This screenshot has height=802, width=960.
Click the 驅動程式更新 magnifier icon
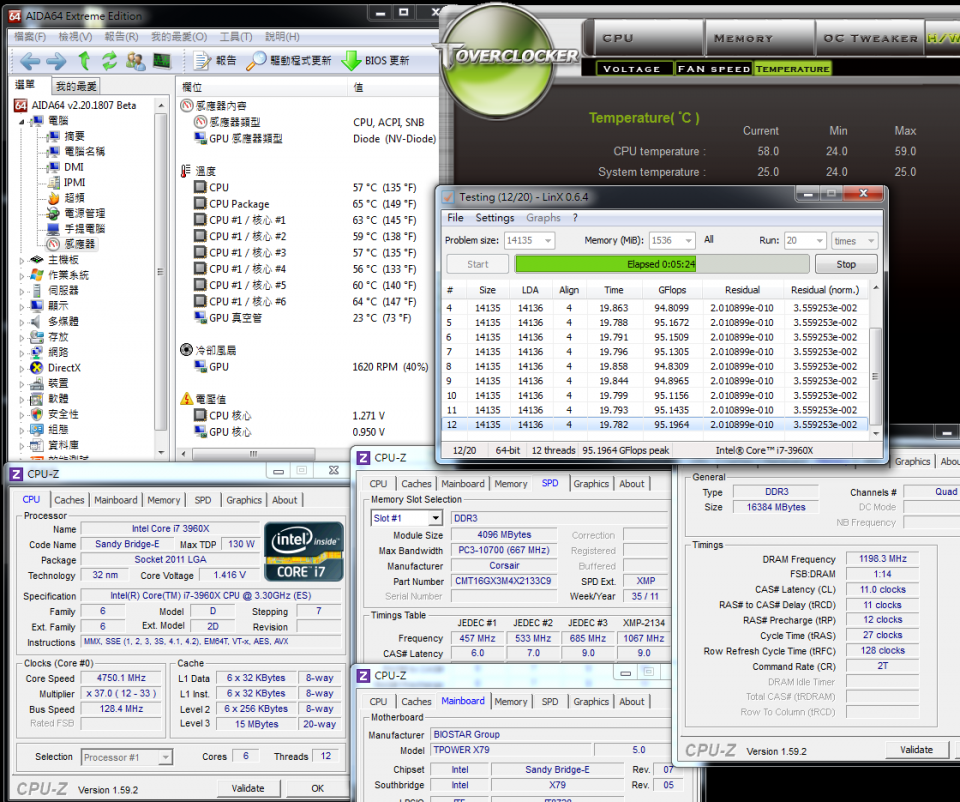tap(257, 61)
